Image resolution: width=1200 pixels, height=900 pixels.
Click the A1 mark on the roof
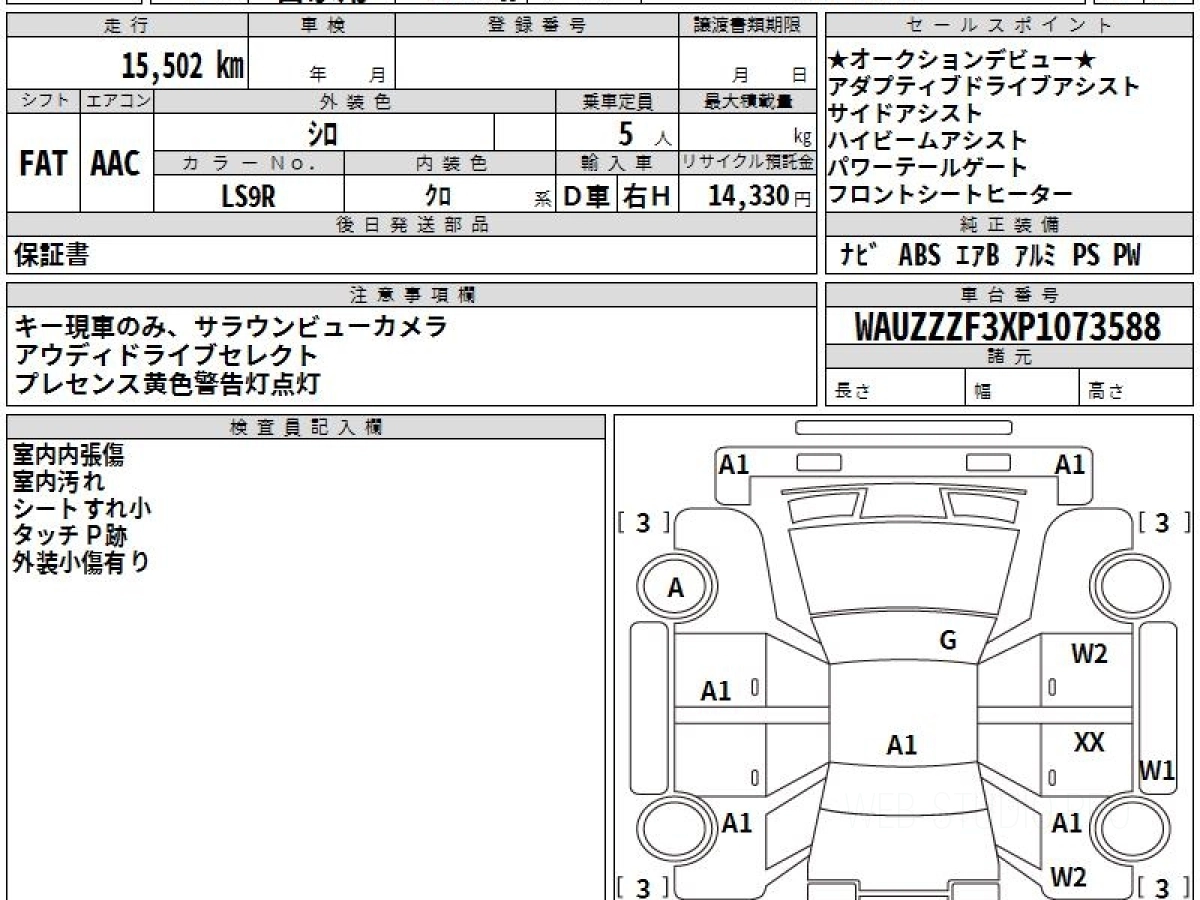(x=902, y=745)
